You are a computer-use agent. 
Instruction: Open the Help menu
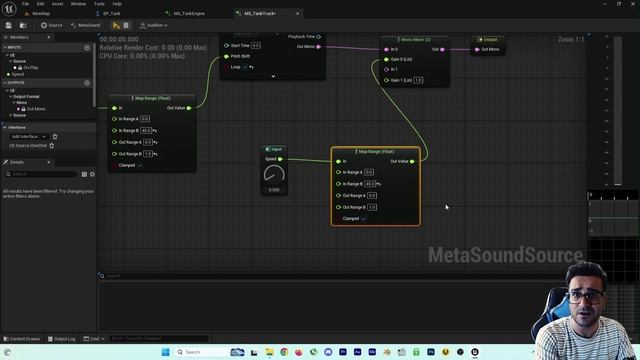pos(117,4)
